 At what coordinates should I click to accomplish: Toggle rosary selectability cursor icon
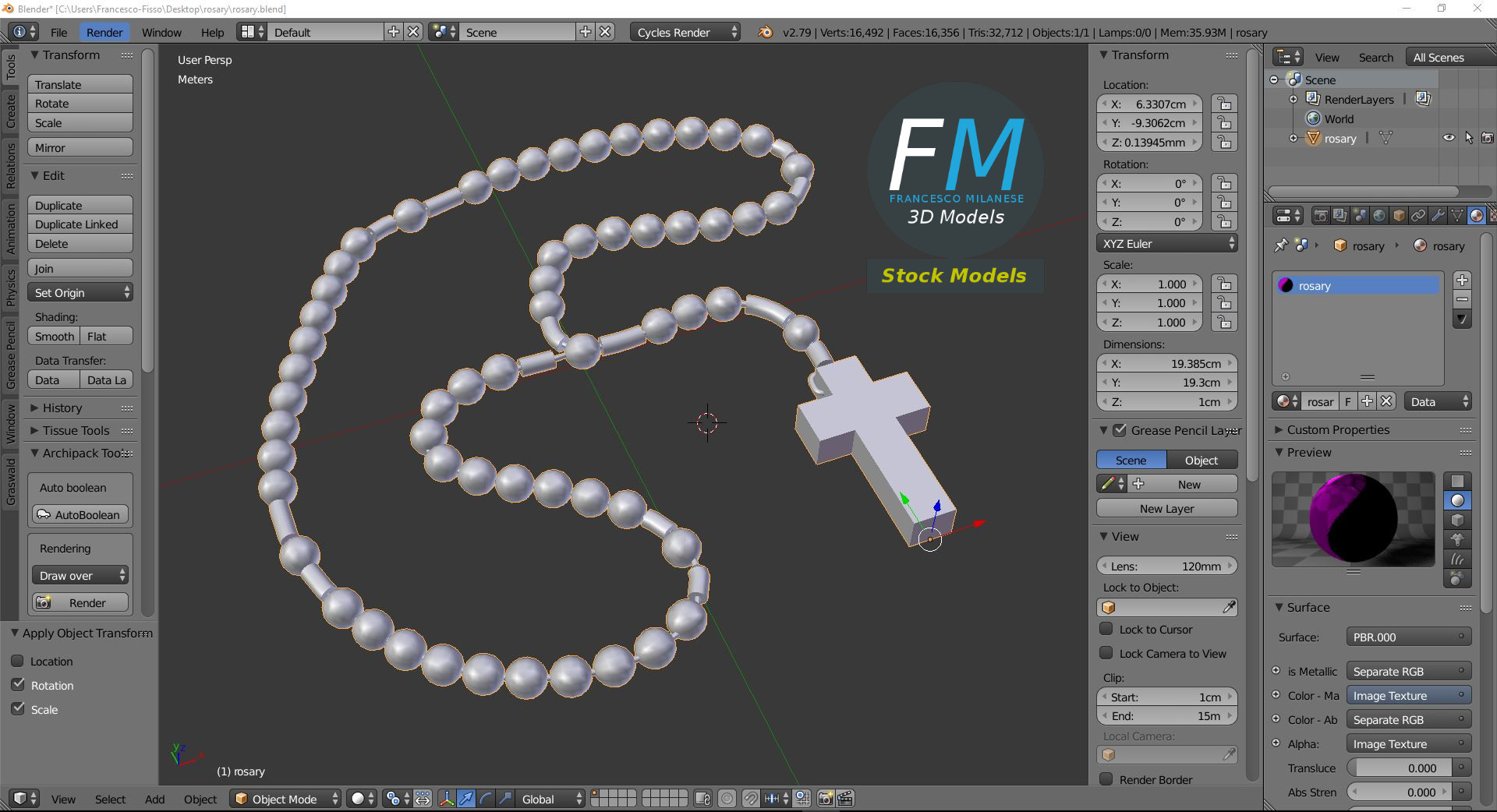(x=1469, y=138)
